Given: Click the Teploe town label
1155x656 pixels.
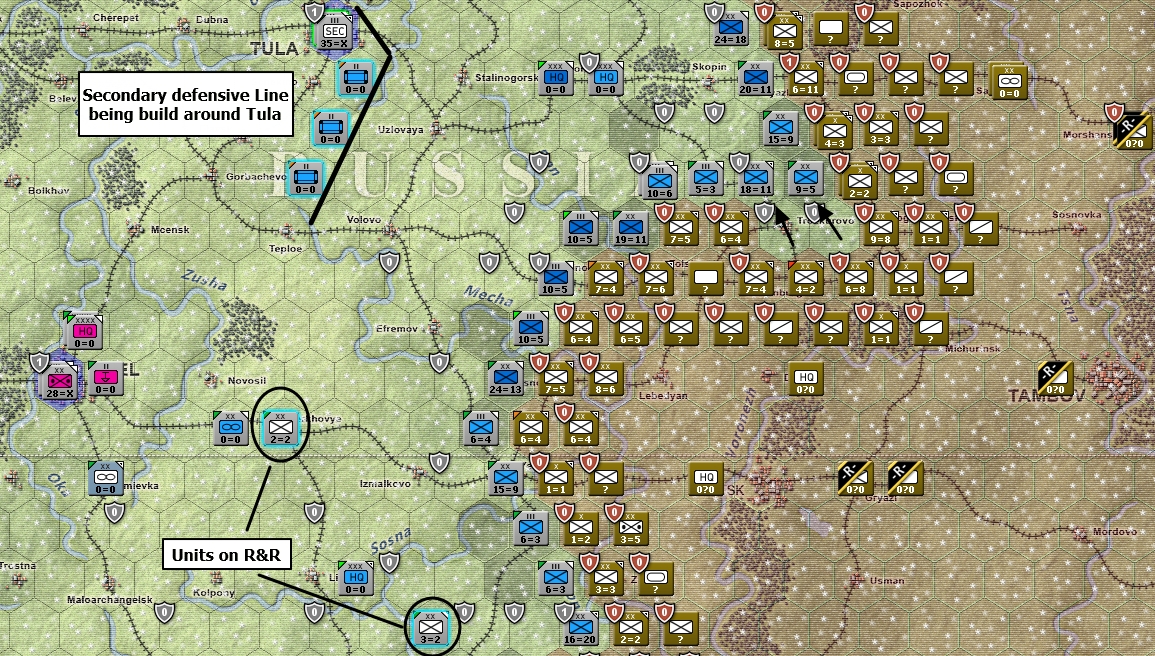Looking at the screenshot, I should click(x=285, y=249).
